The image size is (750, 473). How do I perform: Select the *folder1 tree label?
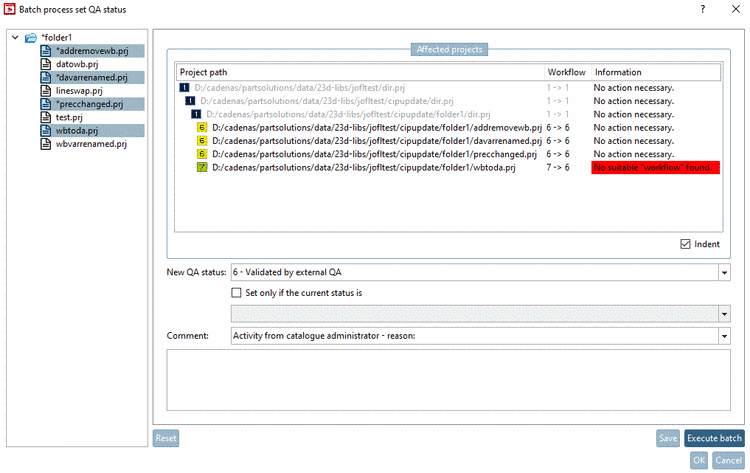pyautogui.click(x=56, y=37)
